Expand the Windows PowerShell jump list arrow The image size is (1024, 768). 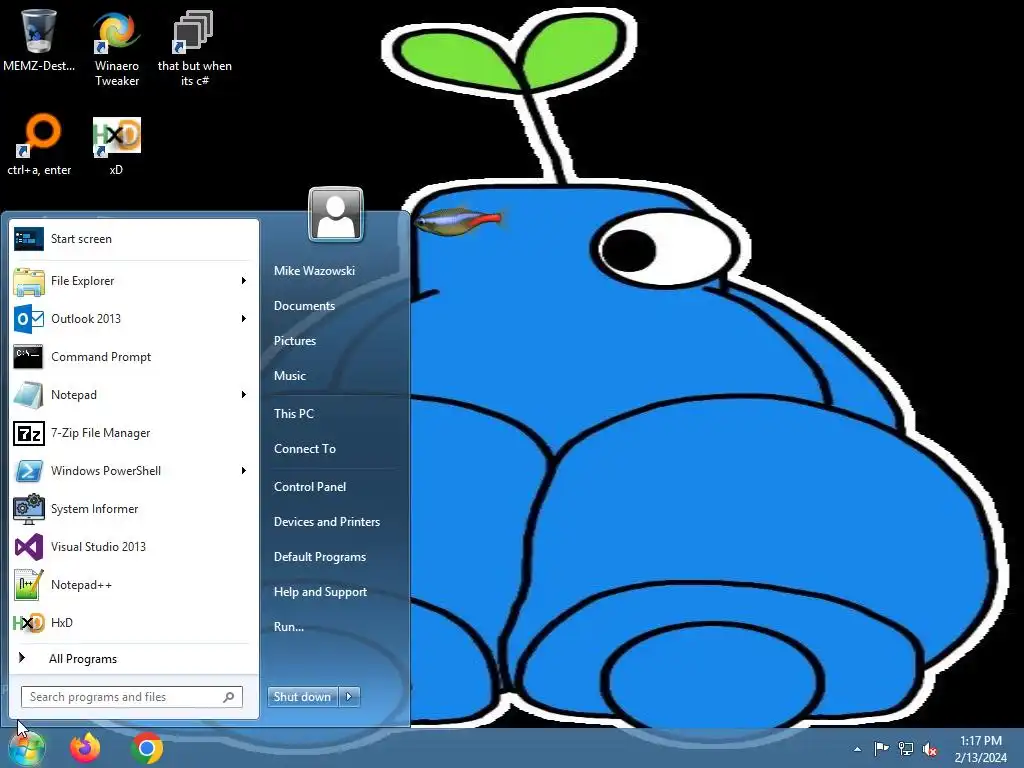[244, 470]
